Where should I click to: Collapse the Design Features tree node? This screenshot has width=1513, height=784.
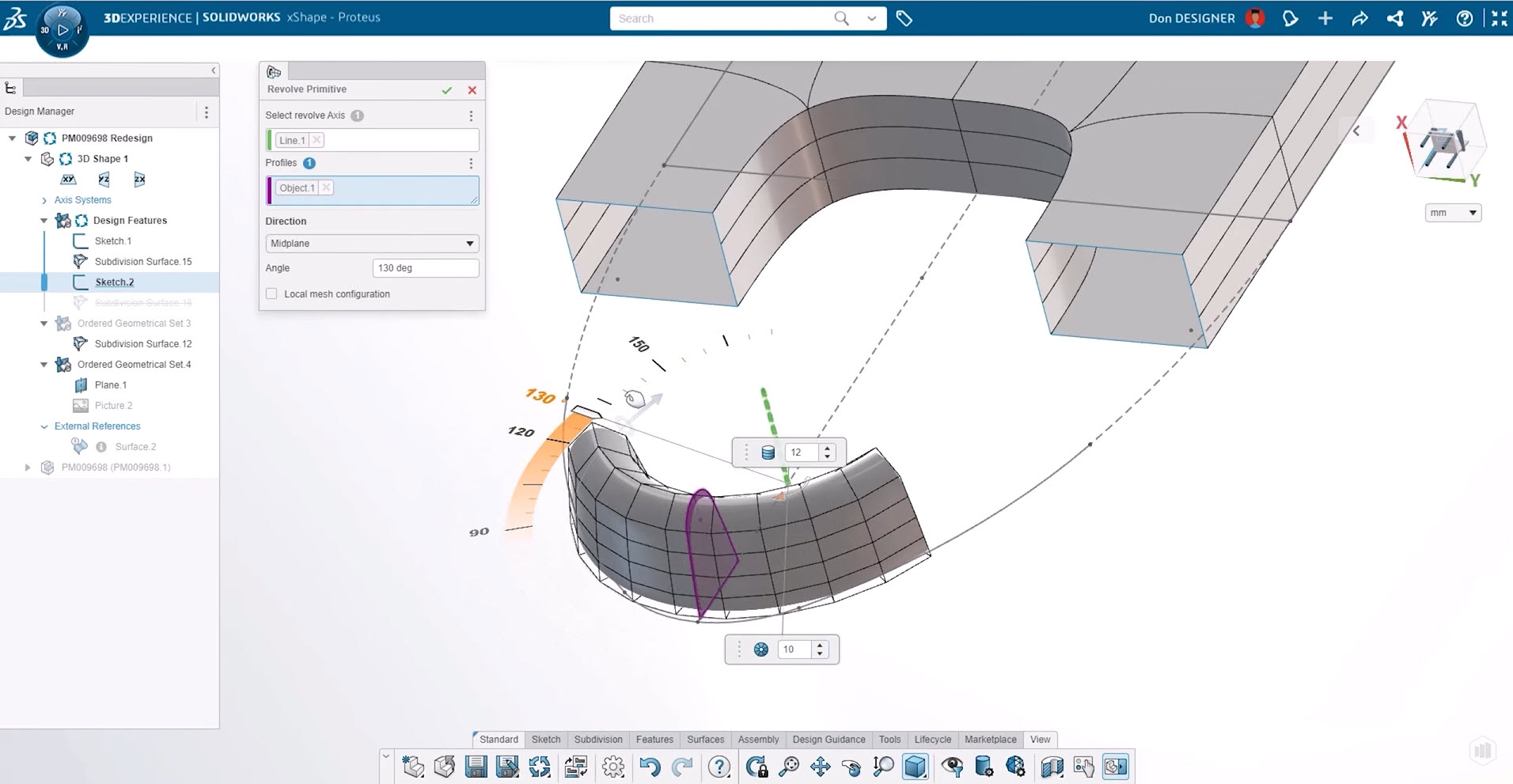click(44, 221)
